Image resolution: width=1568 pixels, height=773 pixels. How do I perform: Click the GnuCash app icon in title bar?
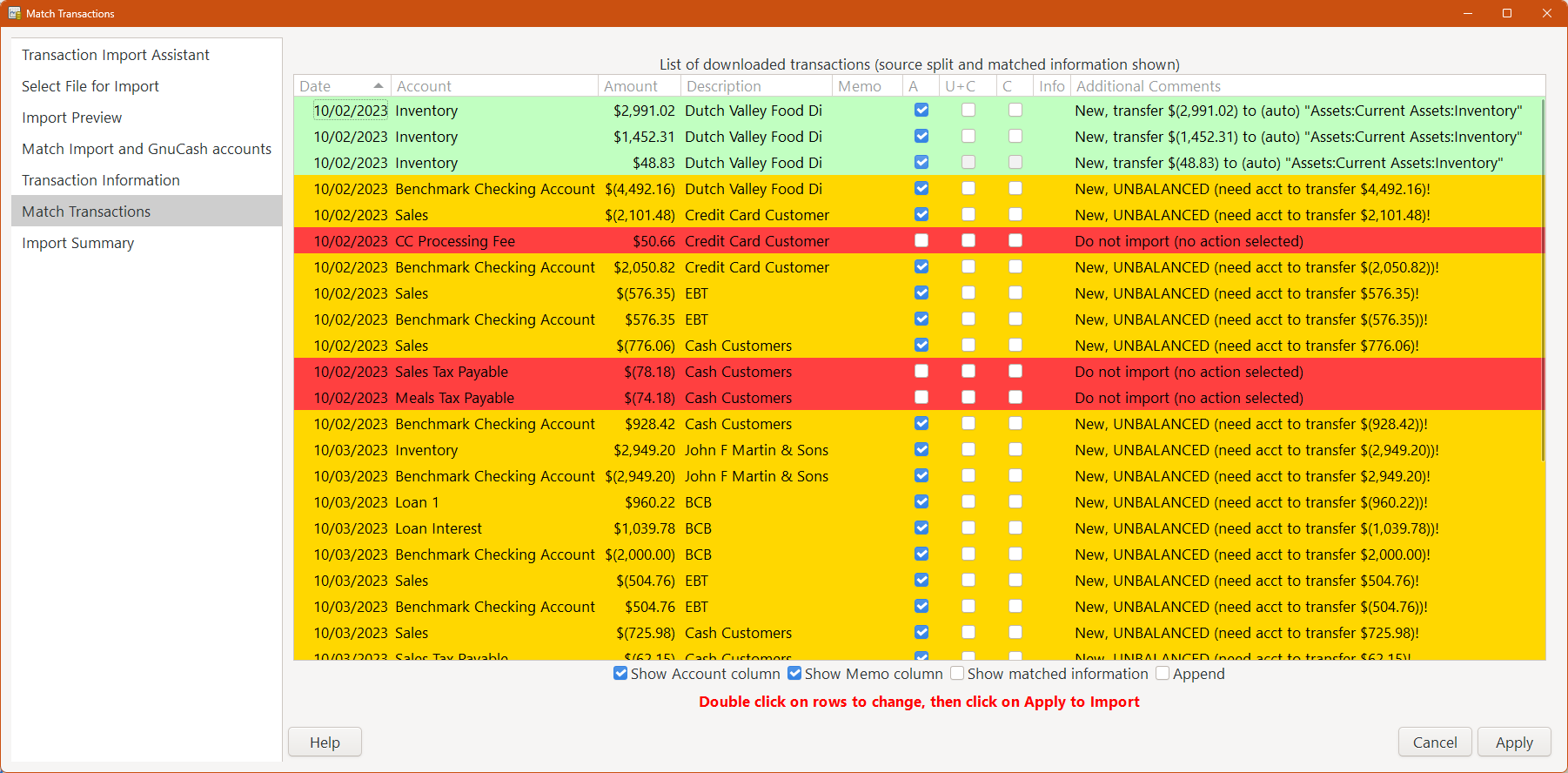pos(15,13)
